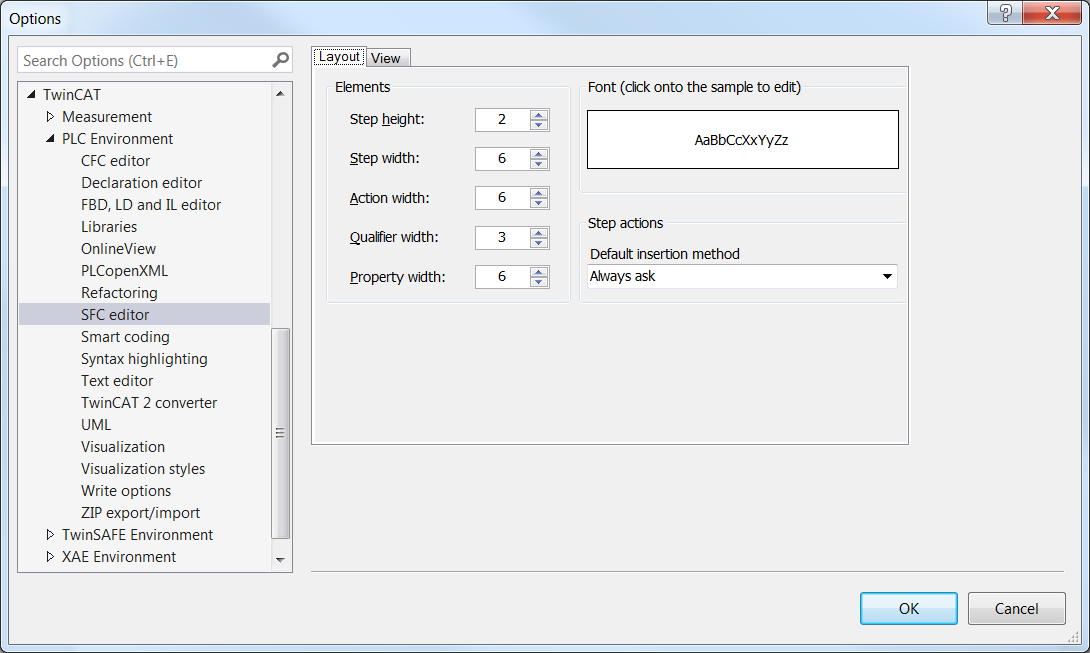Click the tree scrollbar up arrow
Image resolution: width=1090 pixels, height=653 pixels.
280,94
